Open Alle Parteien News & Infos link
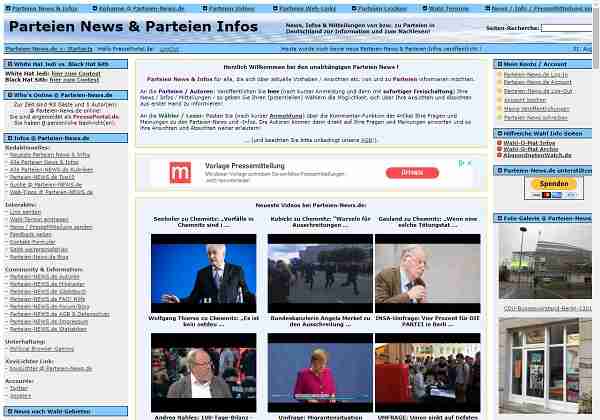 (44, 162)
